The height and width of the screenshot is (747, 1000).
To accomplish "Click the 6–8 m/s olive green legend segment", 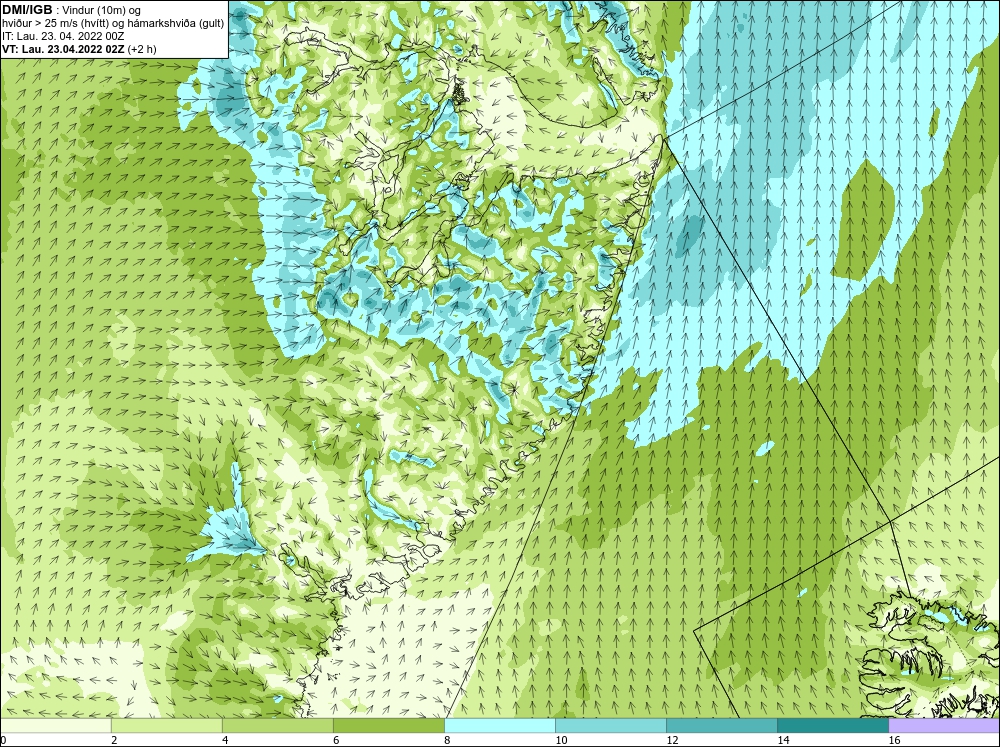I will pos(389,726).
